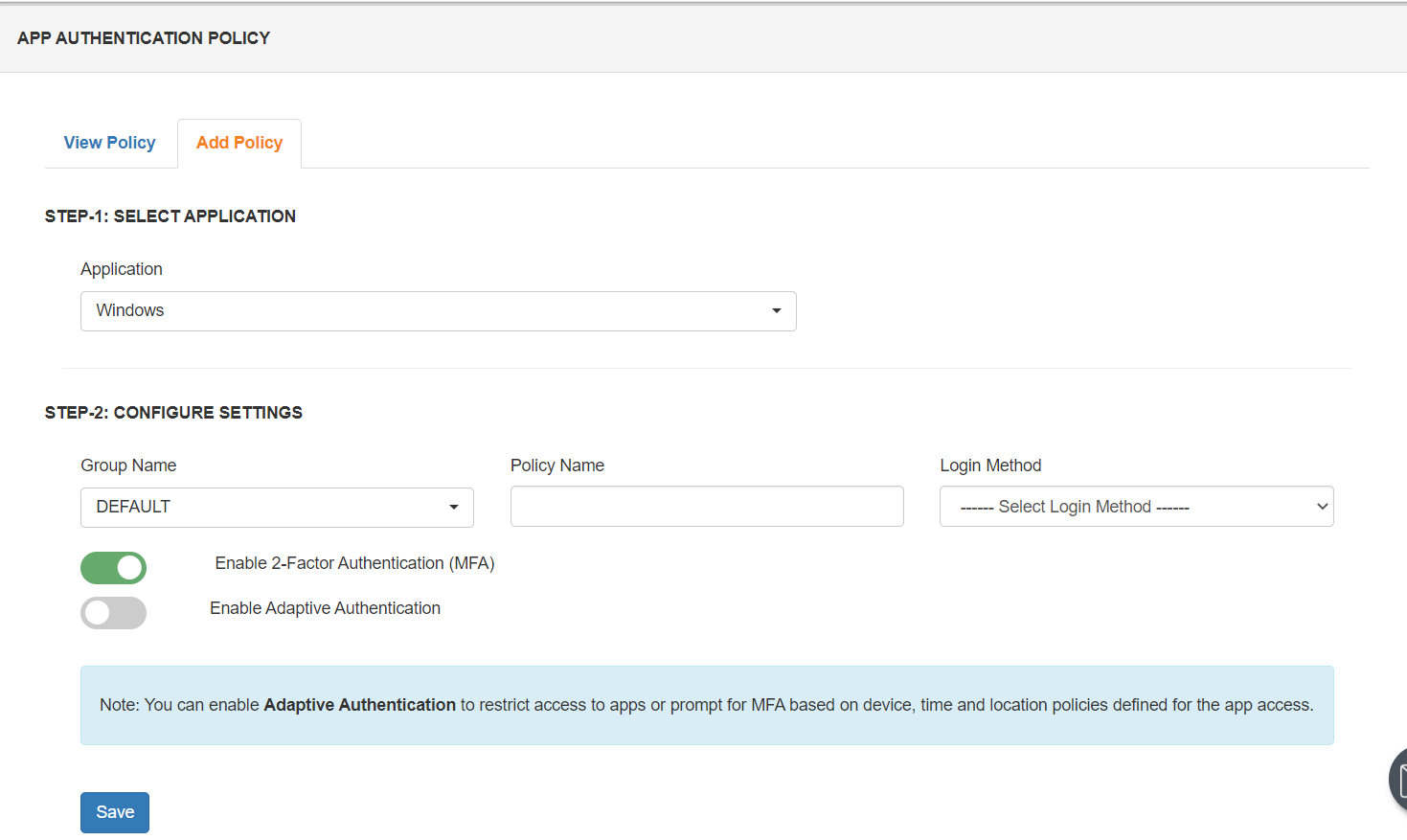Open the Select Login Method dropdown

[1136, 507]
